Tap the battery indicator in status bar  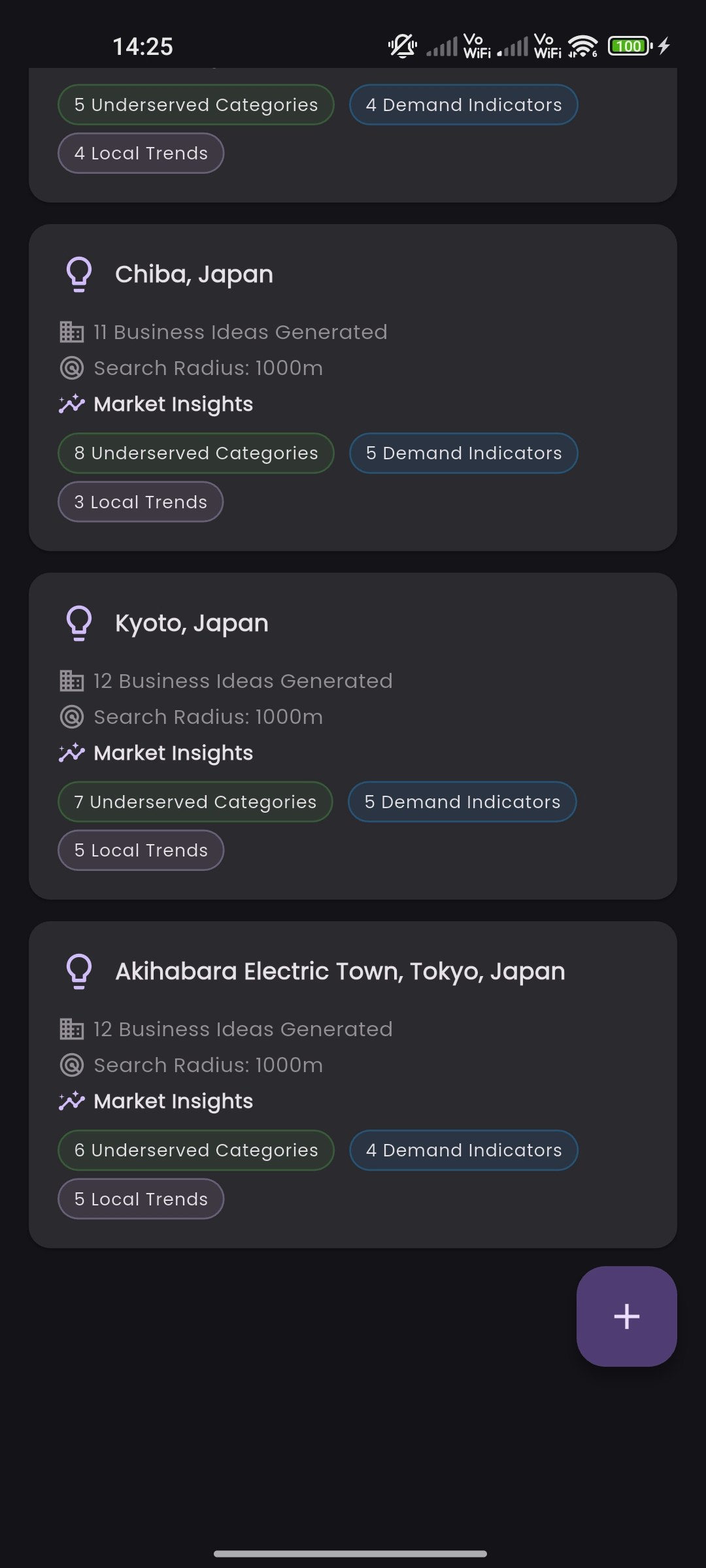tap(630, 46)
